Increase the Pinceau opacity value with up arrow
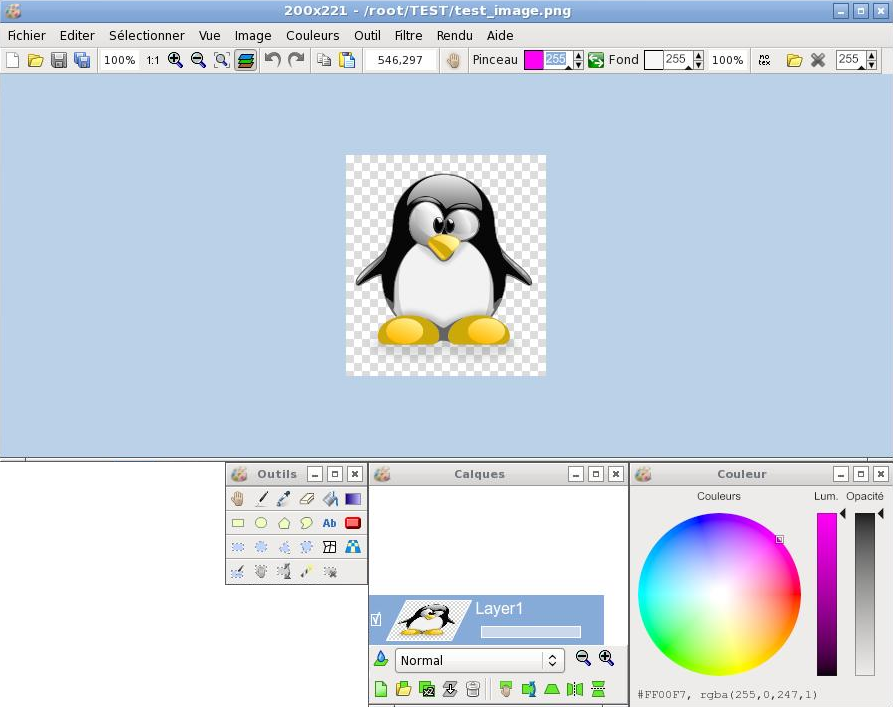The image size is (893, 707). tap(579, 55)
